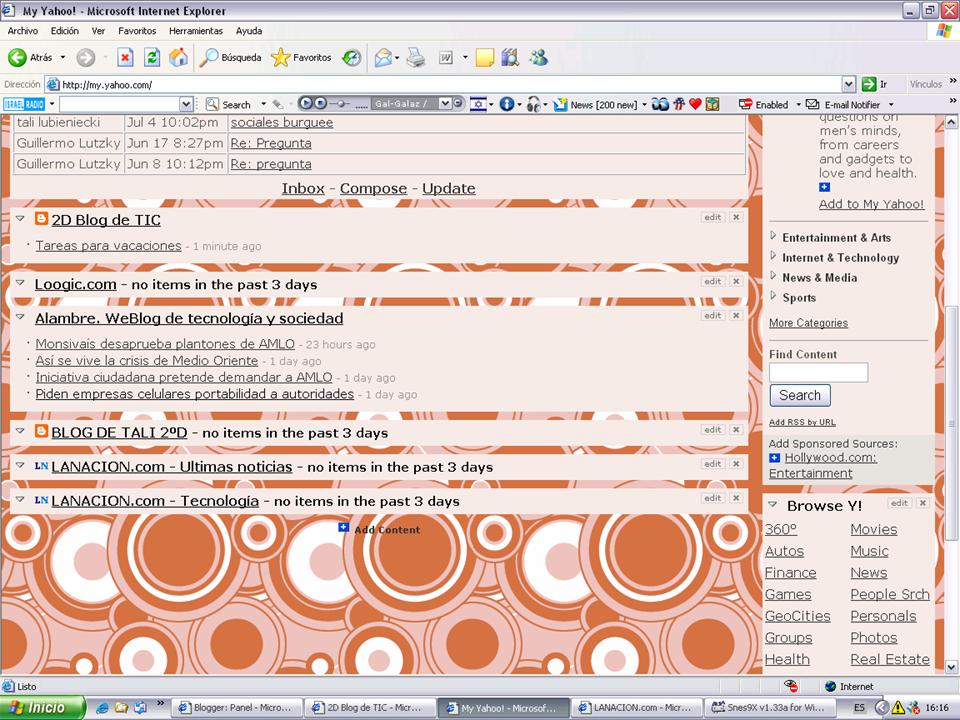960x720 pixels.
Task: Open the Research books icon
Action: [510, 58]
